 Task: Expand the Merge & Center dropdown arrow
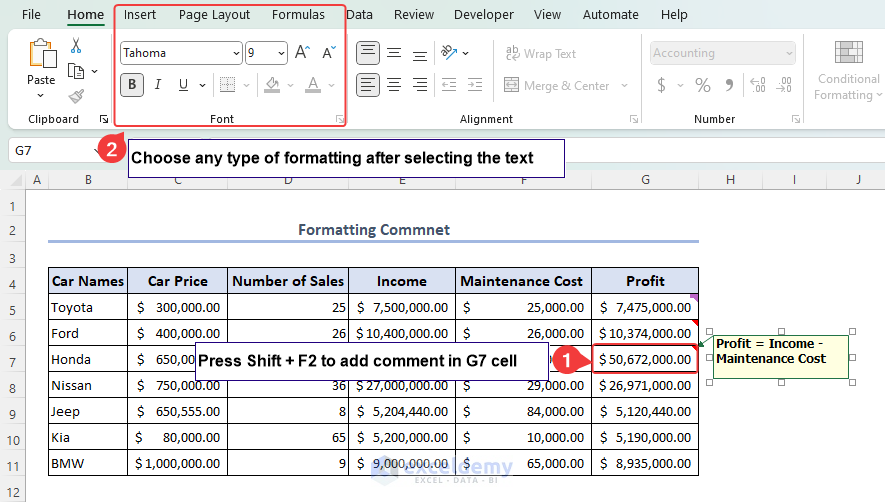[624, 86]
